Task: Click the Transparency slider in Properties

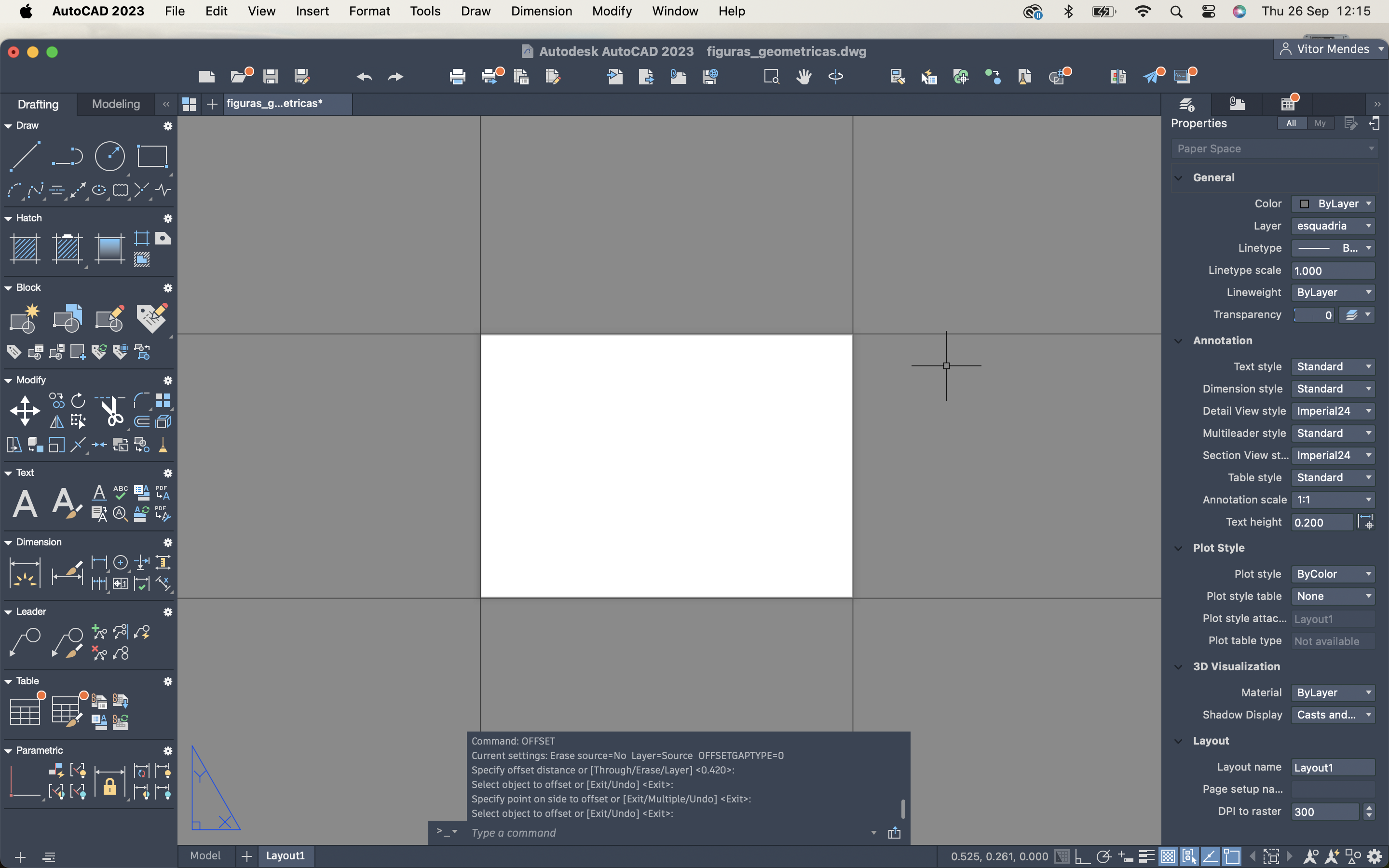Action: click(1314, 315)
